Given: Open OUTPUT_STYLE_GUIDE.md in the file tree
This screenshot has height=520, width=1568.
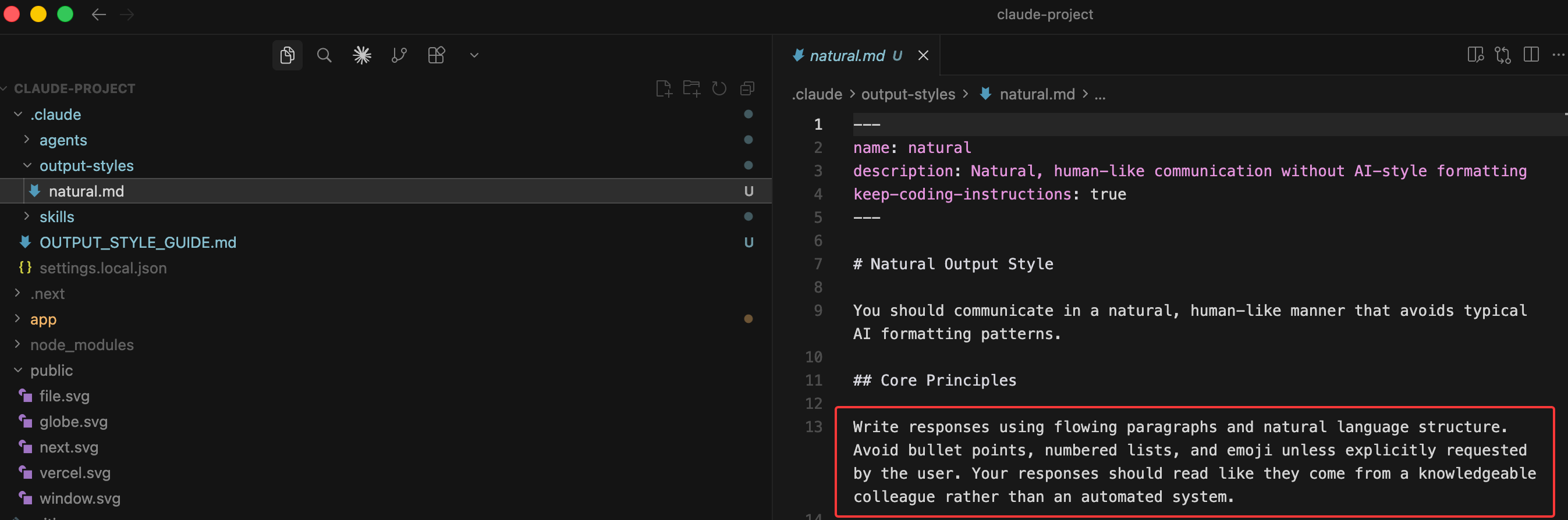Looking at the screenshot, I should pos(137,242).
